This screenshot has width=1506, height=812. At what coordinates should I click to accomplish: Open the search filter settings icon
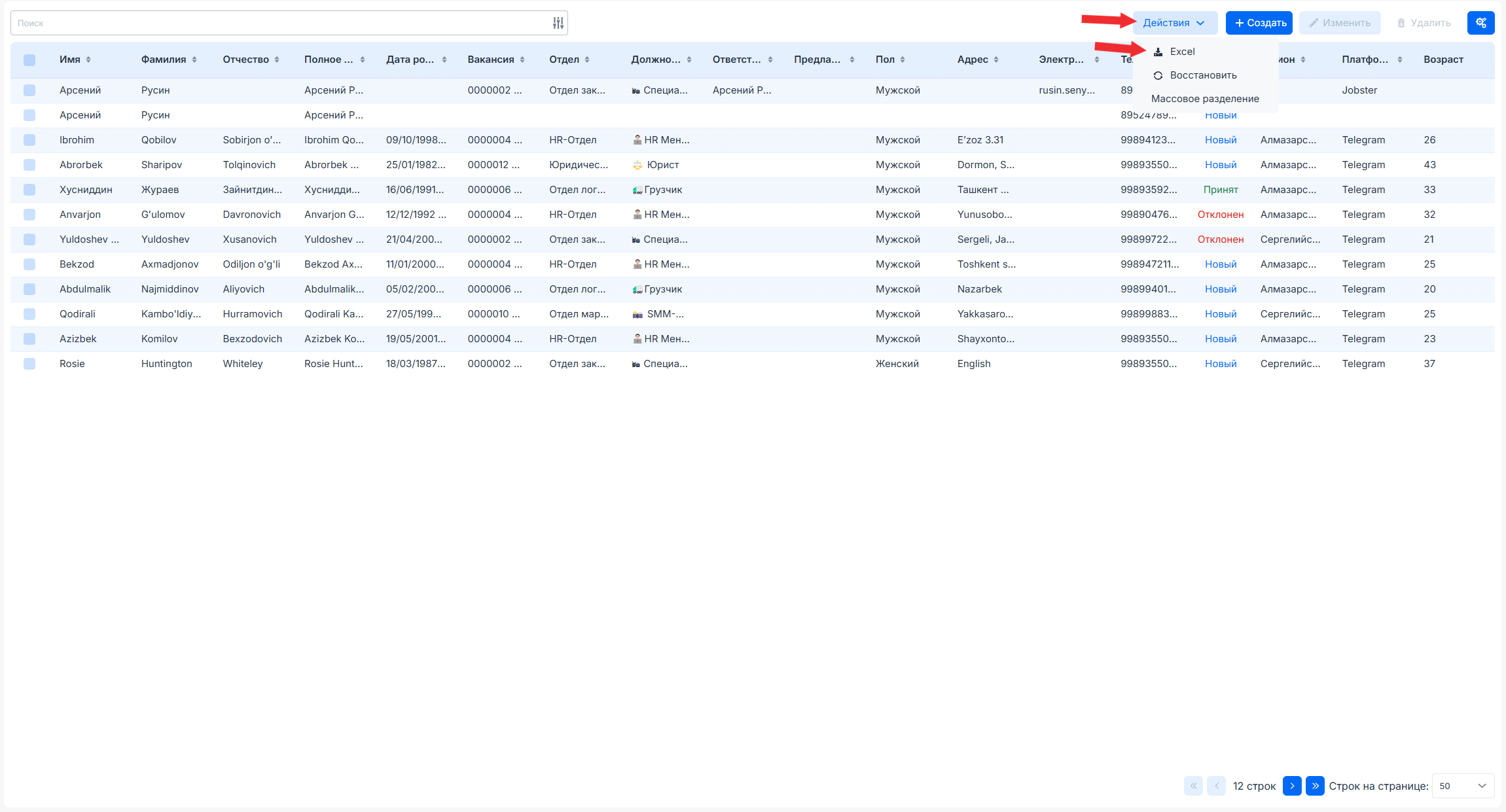558,23
